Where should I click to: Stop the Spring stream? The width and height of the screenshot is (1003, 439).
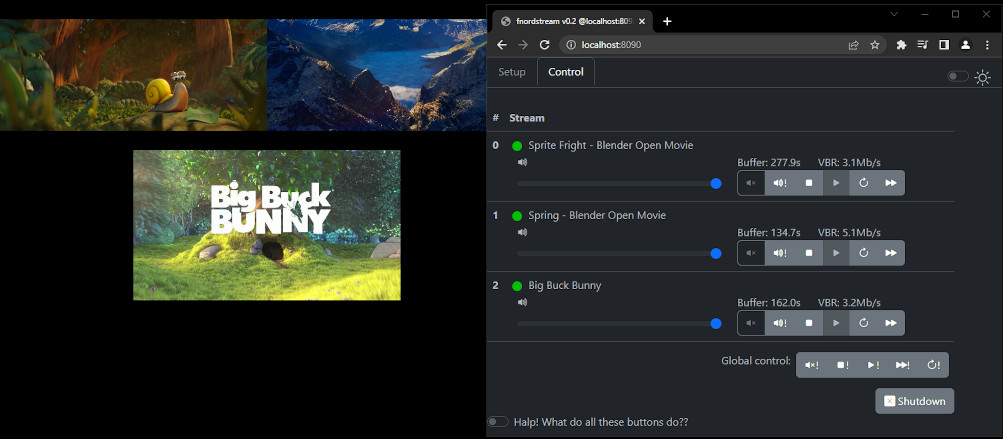tap(809, 253)
